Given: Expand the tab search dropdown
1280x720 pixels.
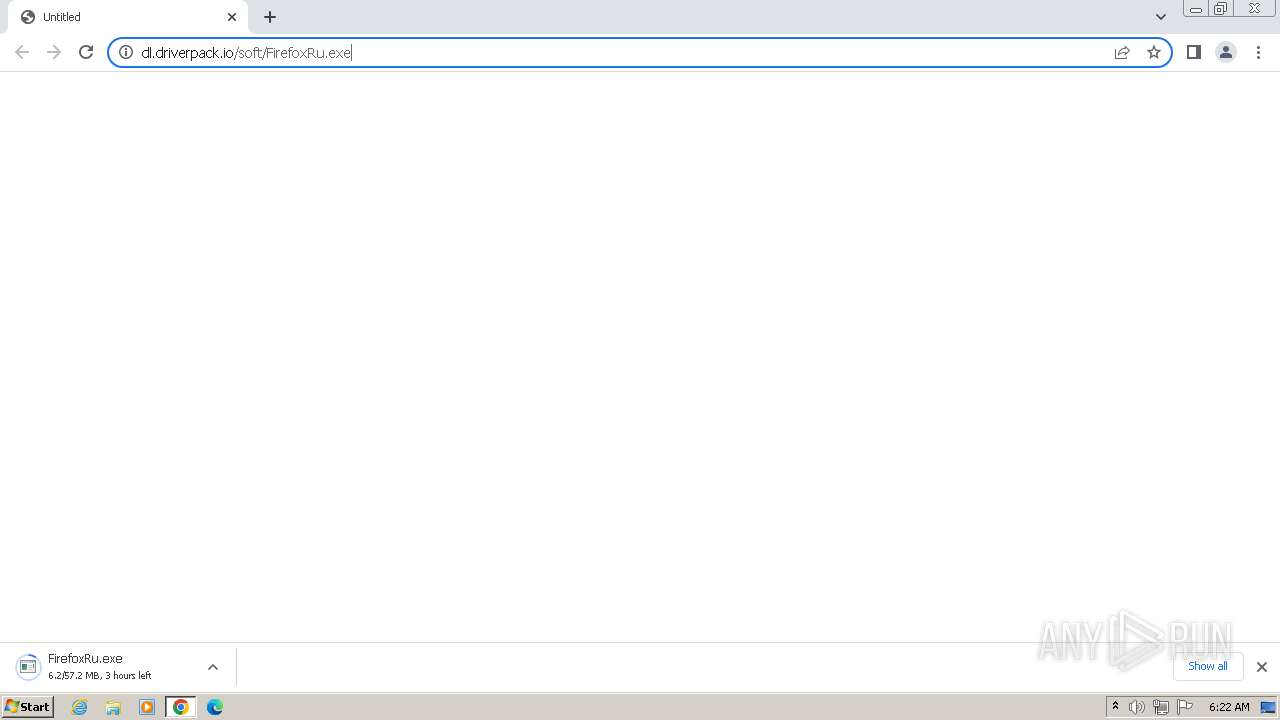Looking at the screenshot, I should tap(1161, 17).
